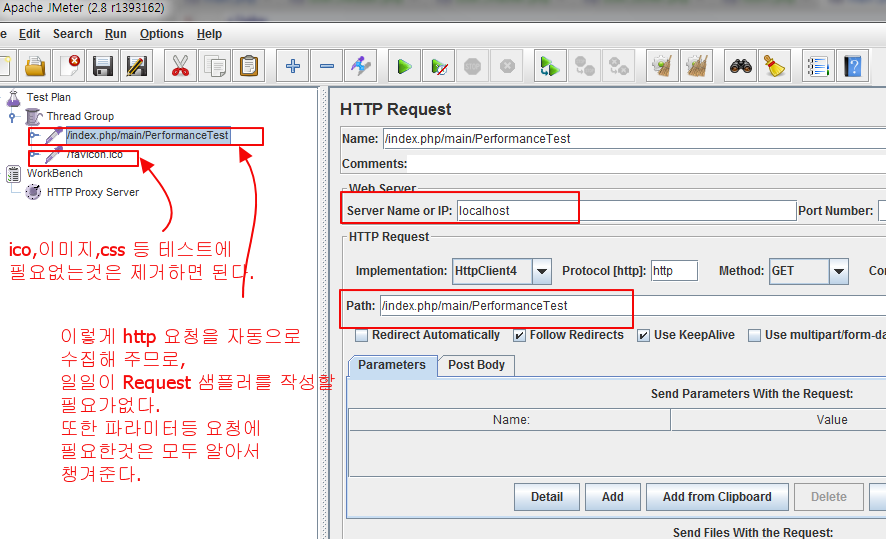The height and width of the screenshot is (539, 886).
Task: Click the Name input field
Action: [634, 139]
